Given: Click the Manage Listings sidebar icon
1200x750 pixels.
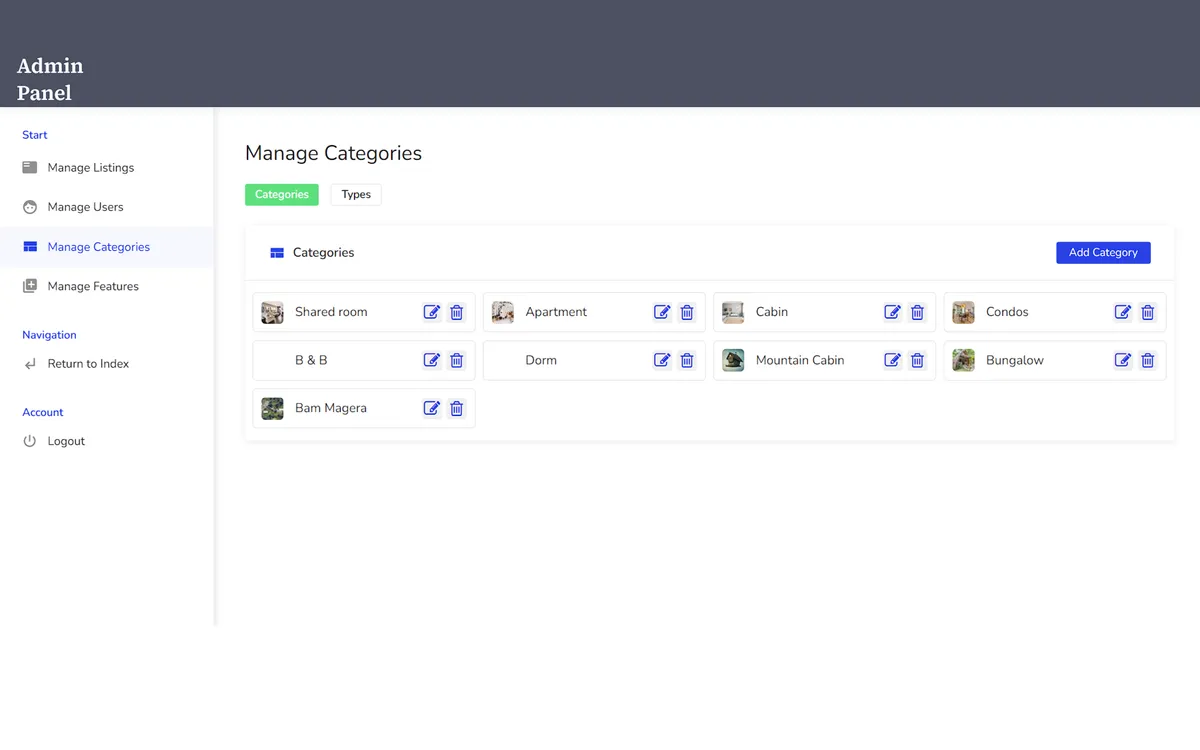Looking at the screenshot, I should click(30, 167).
